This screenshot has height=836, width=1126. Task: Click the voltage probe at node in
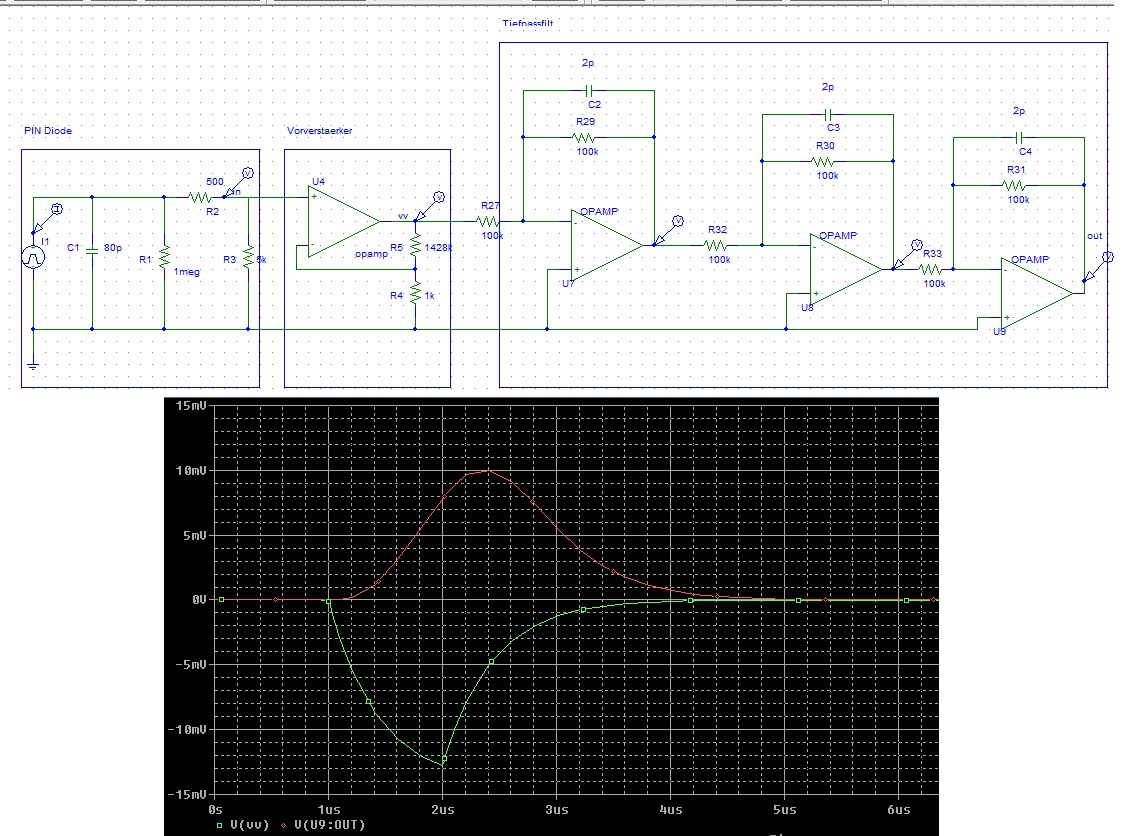238,183
